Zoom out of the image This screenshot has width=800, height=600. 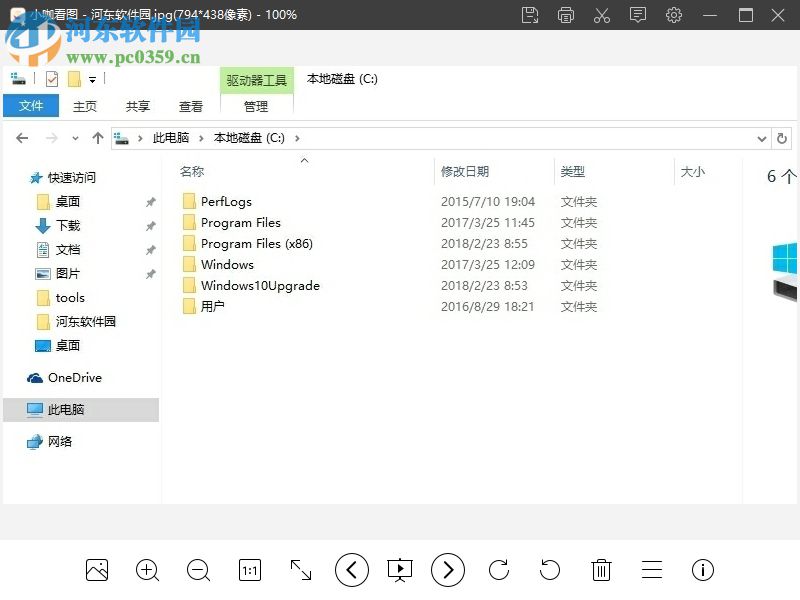point(198,570)
